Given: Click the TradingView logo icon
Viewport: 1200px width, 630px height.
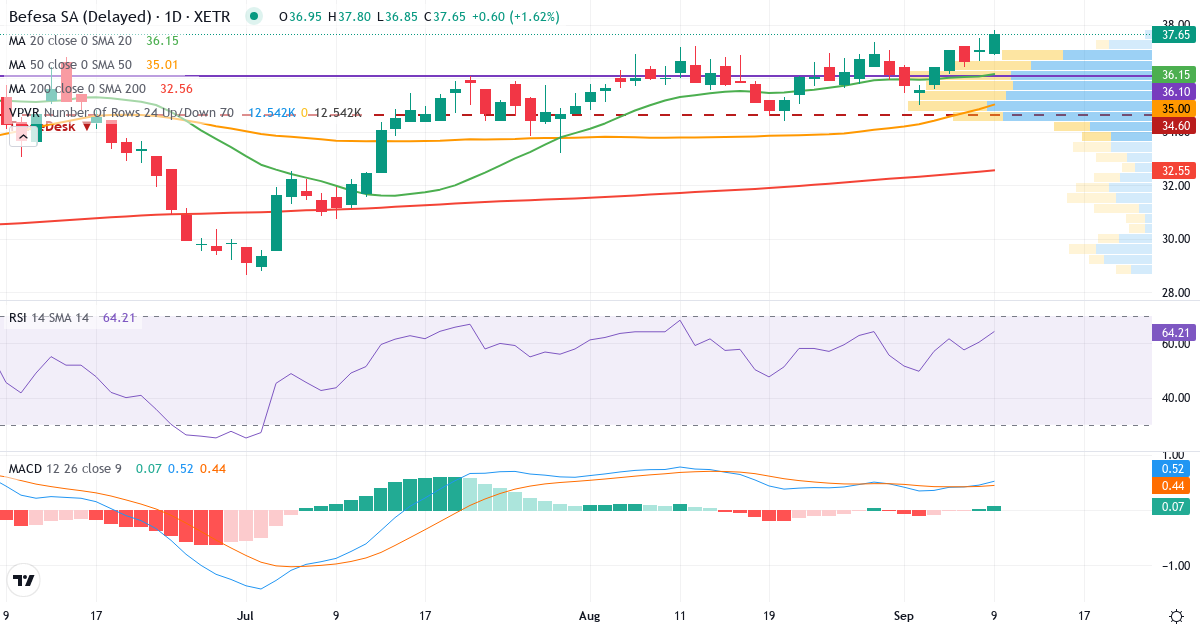Looking at the screenshot, I should pyautogui.click(x=24, y=580).
